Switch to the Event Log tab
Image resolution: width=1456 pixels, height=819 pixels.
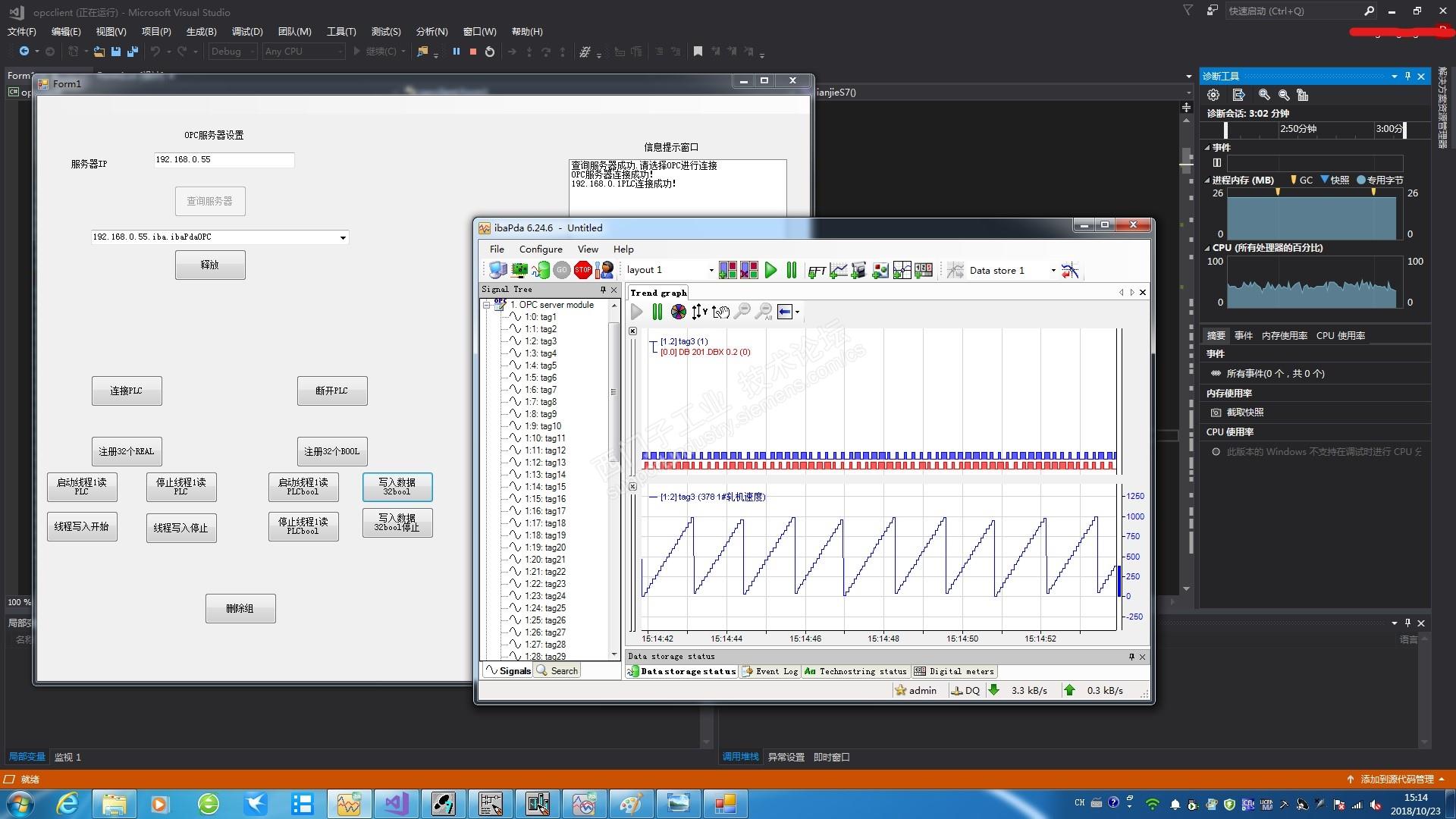click(770, 671)
